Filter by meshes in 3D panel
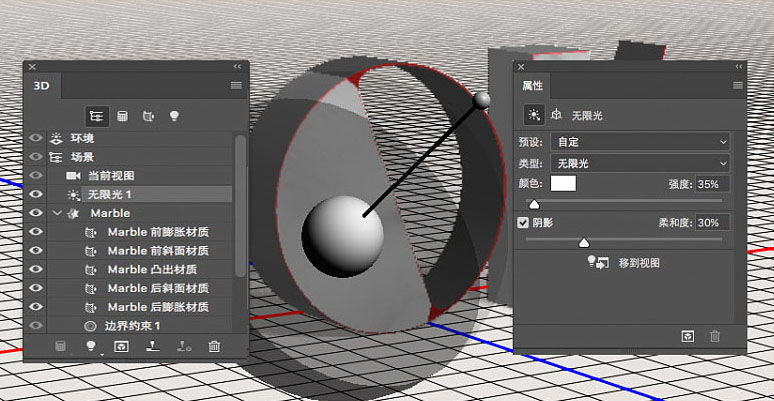Screen dimensions: 774x401 (x=122, y=117)
